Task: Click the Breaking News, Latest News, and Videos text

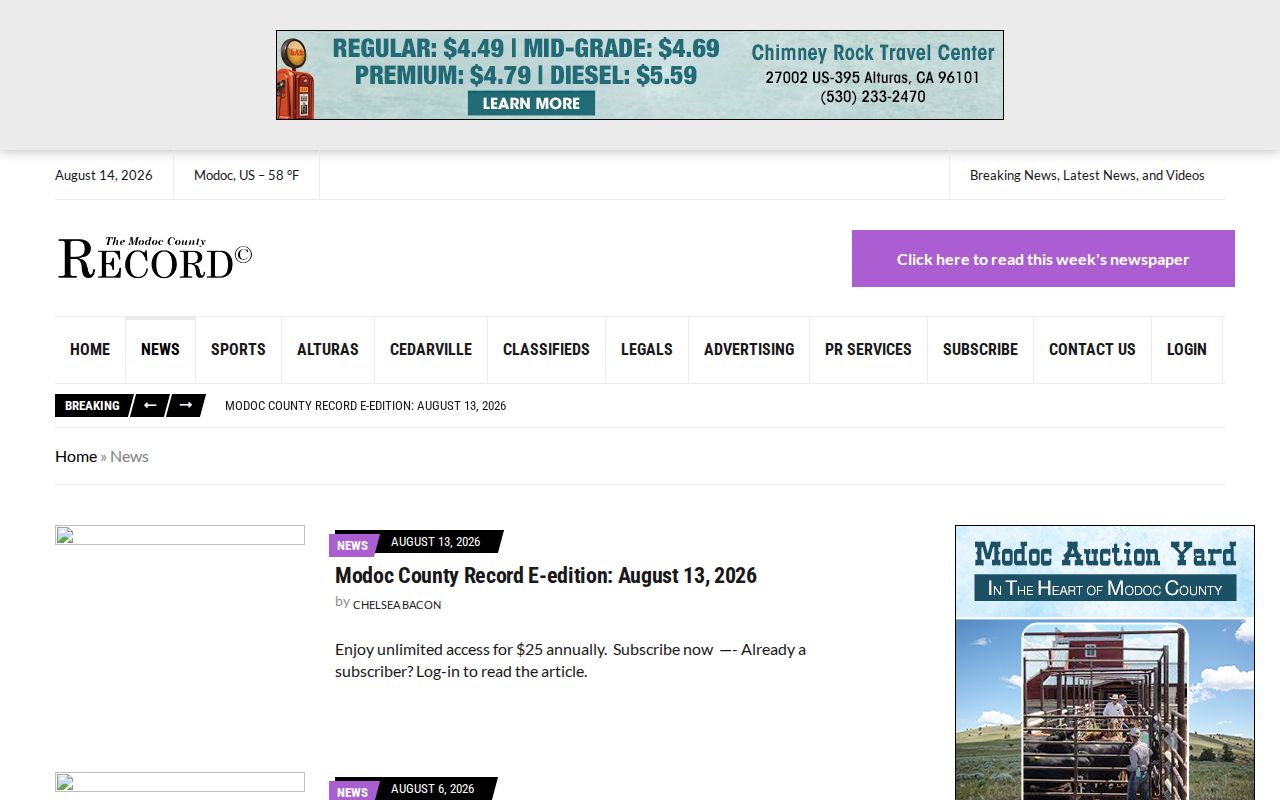Action: (x=1087, y=175)
